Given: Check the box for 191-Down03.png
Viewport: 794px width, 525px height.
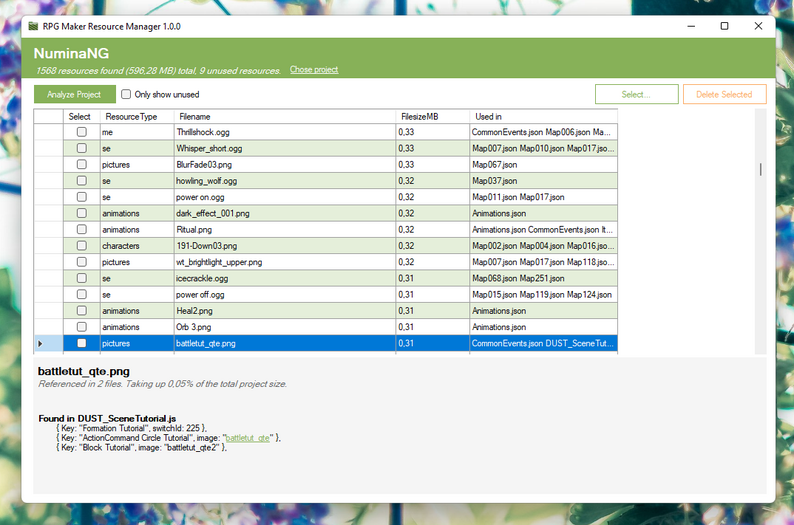Looking at the screenshot, I should click(x=82, y=246).
